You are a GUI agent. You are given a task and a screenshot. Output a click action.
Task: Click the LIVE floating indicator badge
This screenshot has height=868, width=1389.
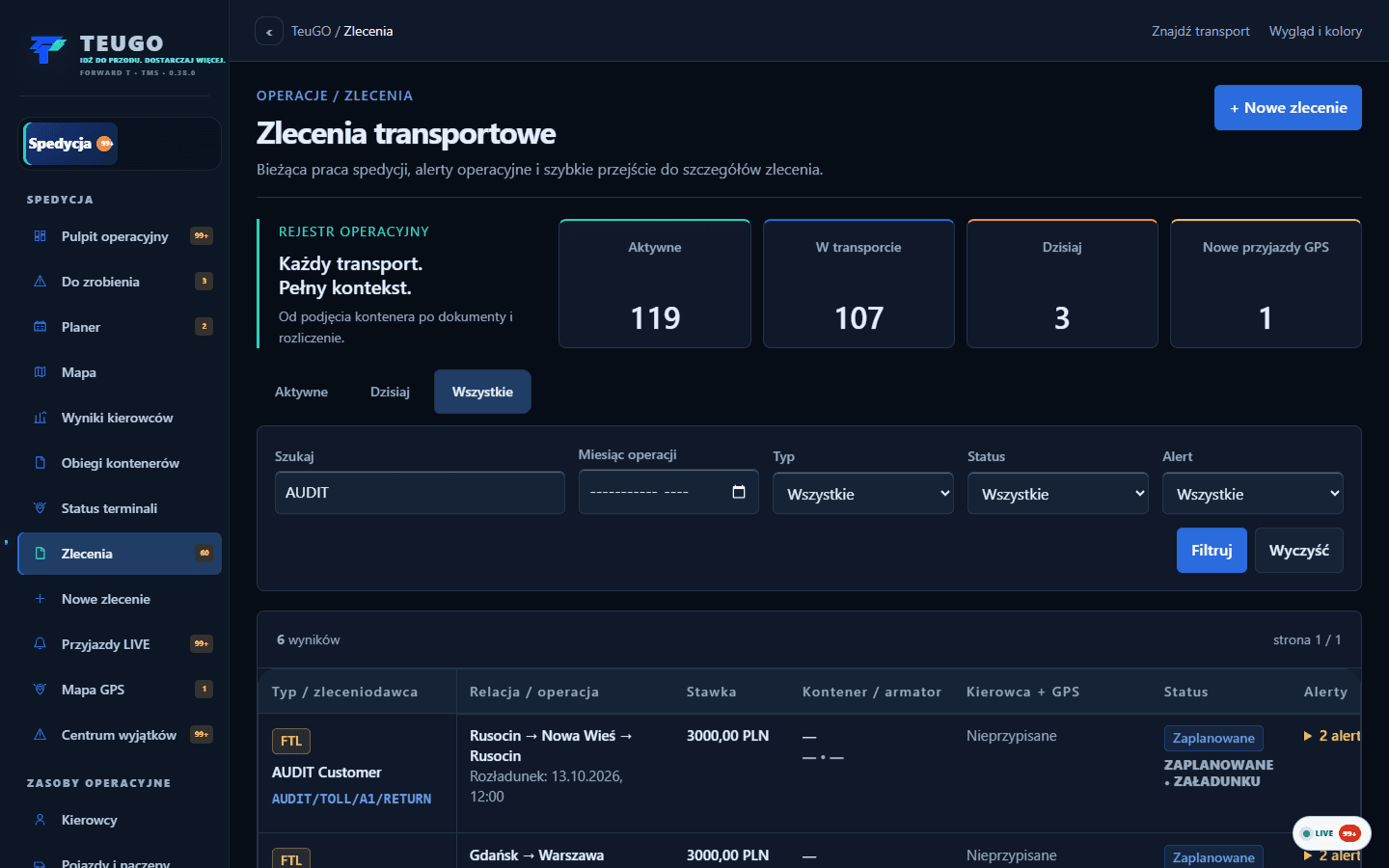1331,833
